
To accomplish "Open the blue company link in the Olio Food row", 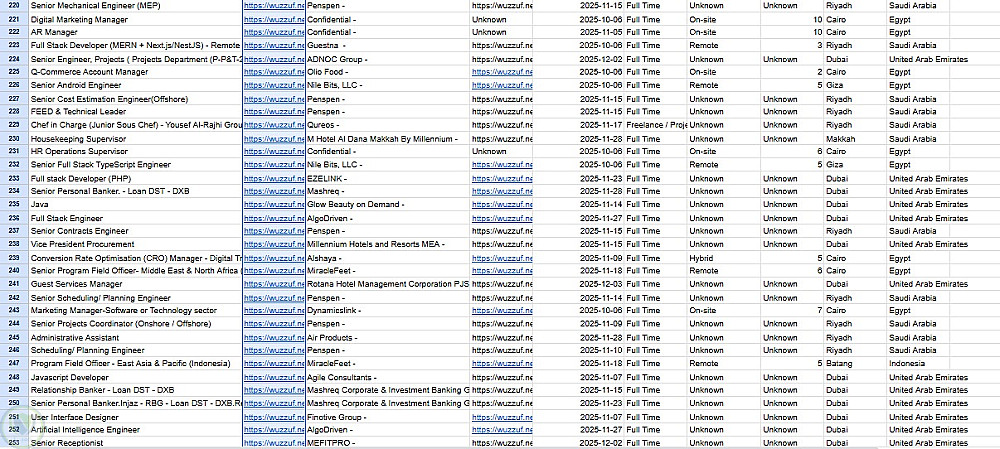I will pyautogui.click(x=501, y=72).
